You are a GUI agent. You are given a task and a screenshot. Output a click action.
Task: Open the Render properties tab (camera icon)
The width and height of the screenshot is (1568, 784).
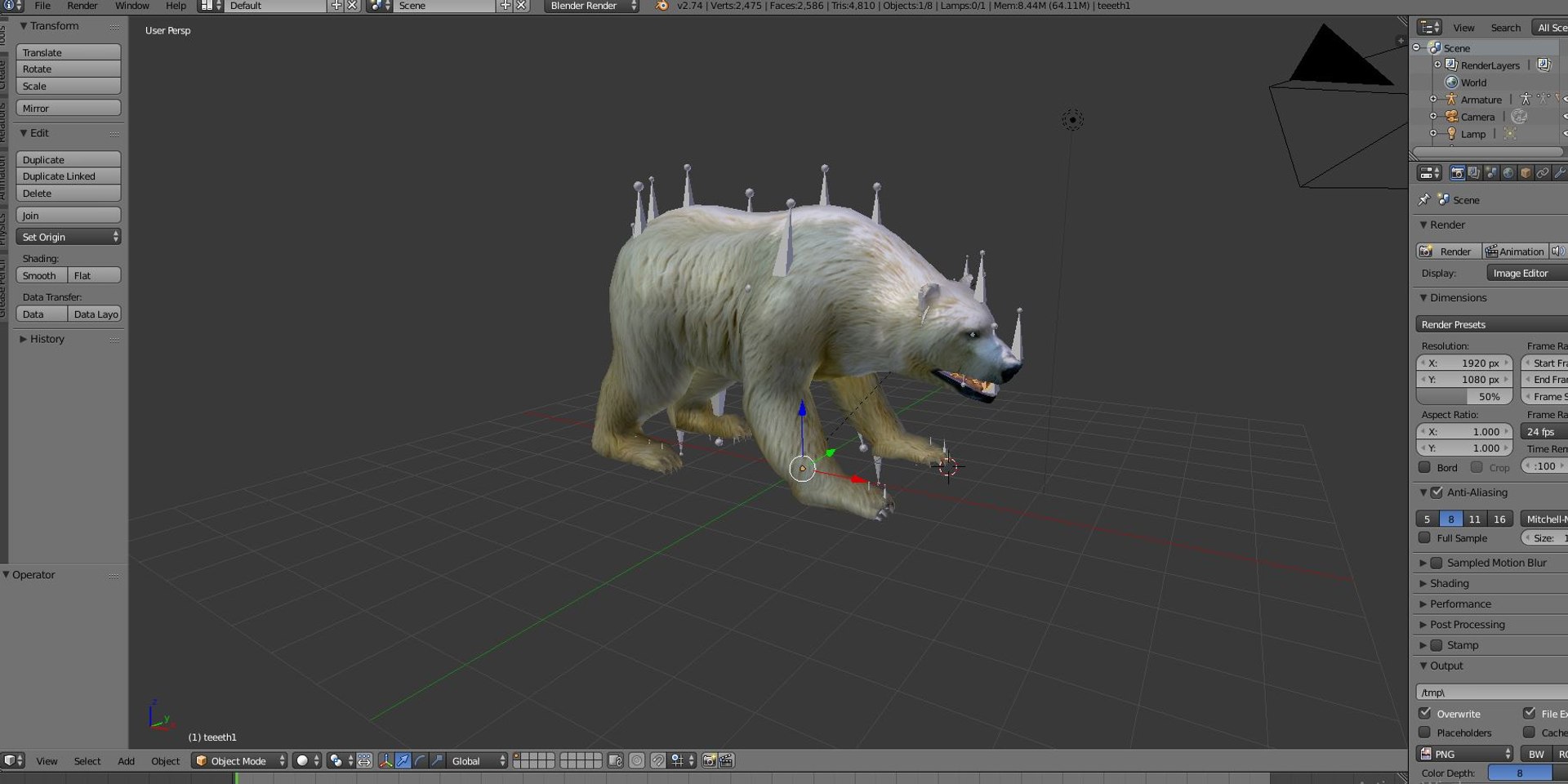[1457, 173]
